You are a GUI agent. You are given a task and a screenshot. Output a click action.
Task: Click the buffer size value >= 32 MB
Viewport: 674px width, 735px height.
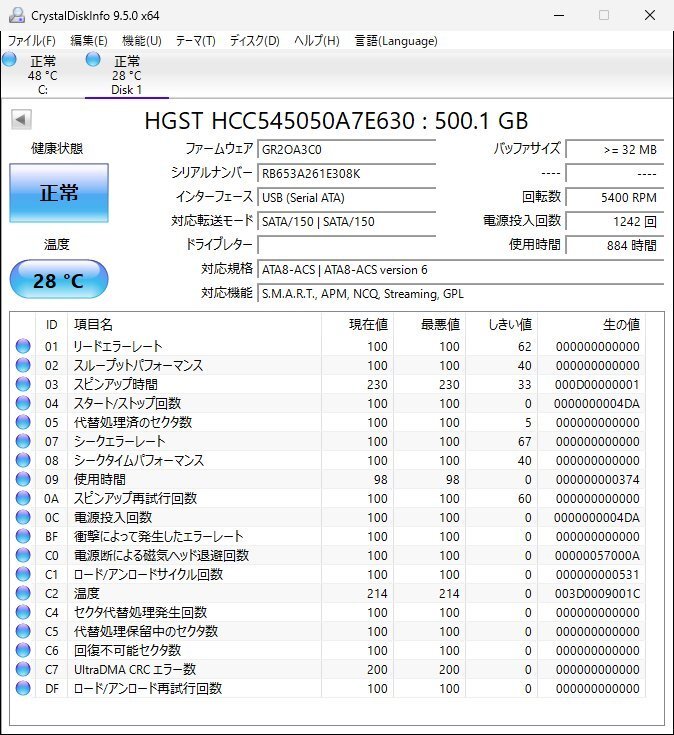click(x=615, y=150)
